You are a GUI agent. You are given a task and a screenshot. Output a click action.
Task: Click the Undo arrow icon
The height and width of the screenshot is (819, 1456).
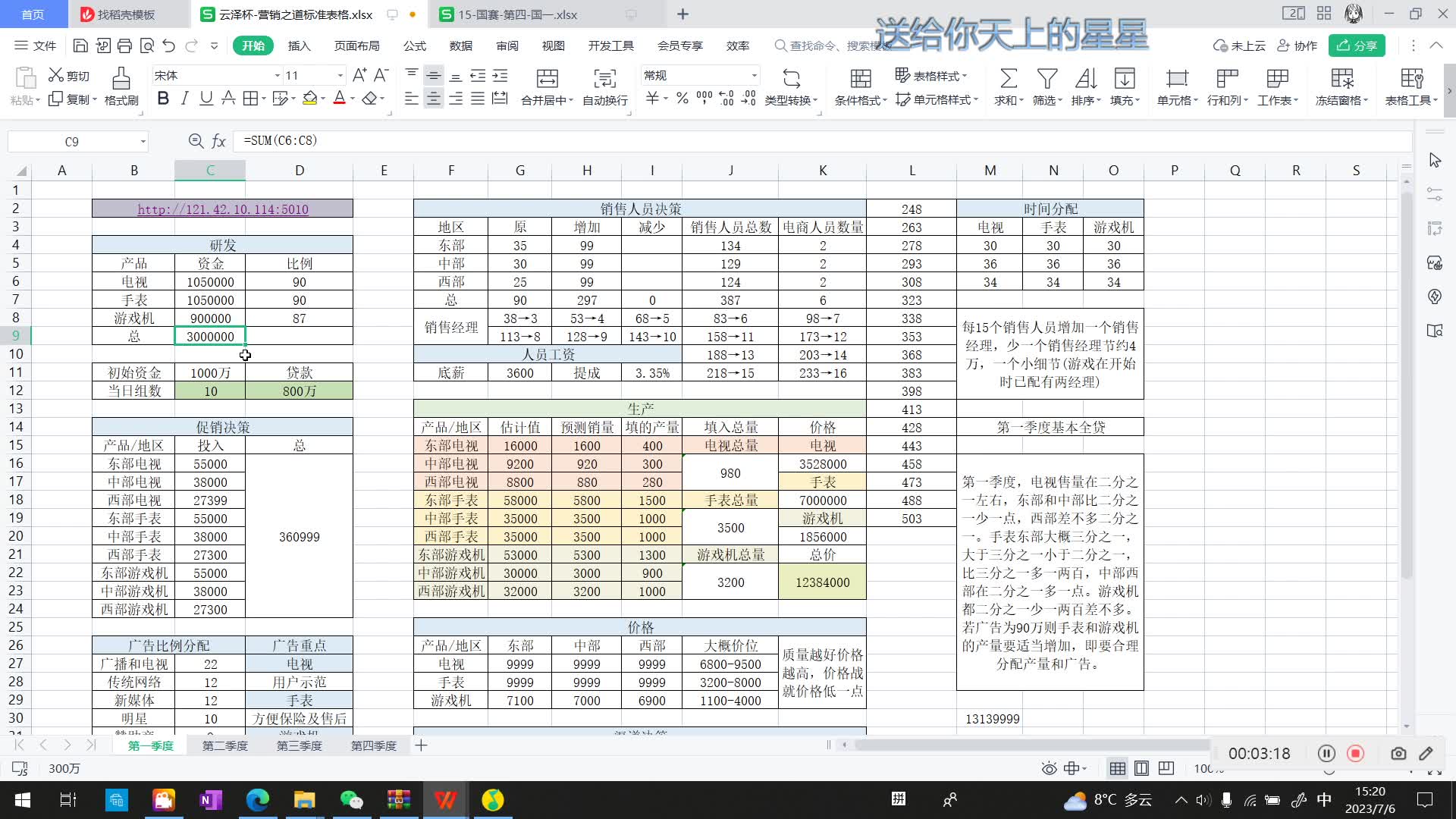point(168,45)
